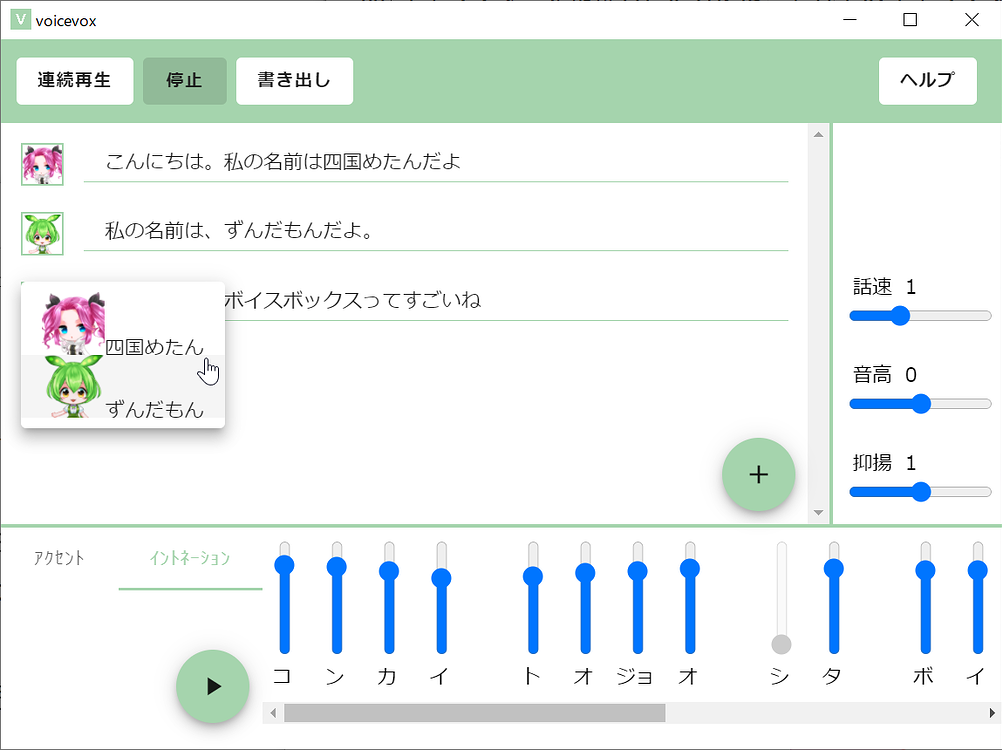Click the ずんだもん avatar on second row
This screenshot has height=750, width=1002.
pyautogui.click(x=42, y=233)
